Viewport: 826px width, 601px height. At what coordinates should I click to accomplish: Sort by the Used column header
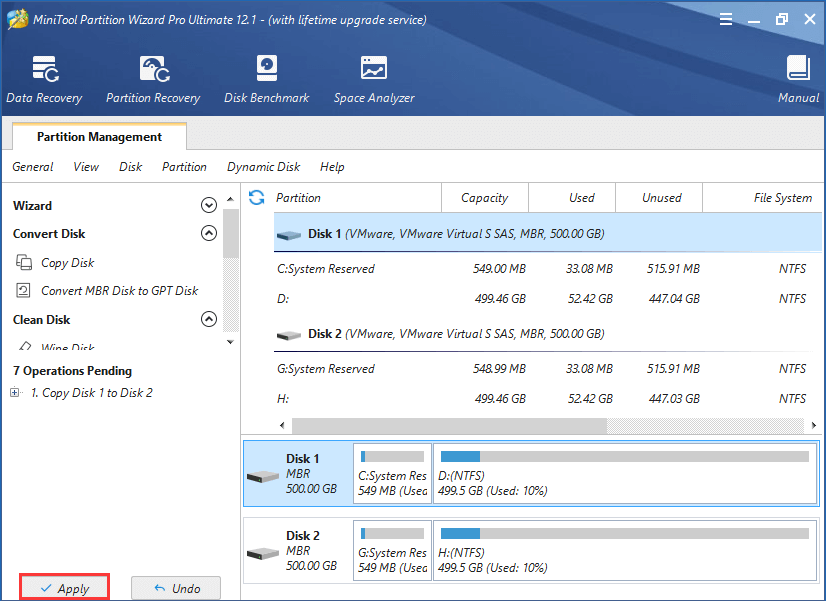(x=572, y=198)
